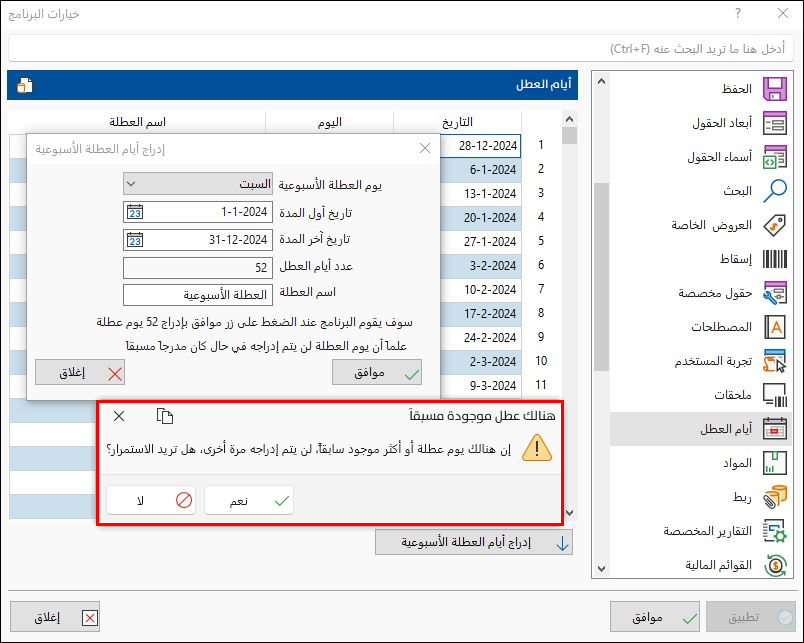This screenshot has width=804, height=643.
Task: Close the هنالك عطل موجودة مسبقاً warning dialog
Action: [x=119, y=416]
